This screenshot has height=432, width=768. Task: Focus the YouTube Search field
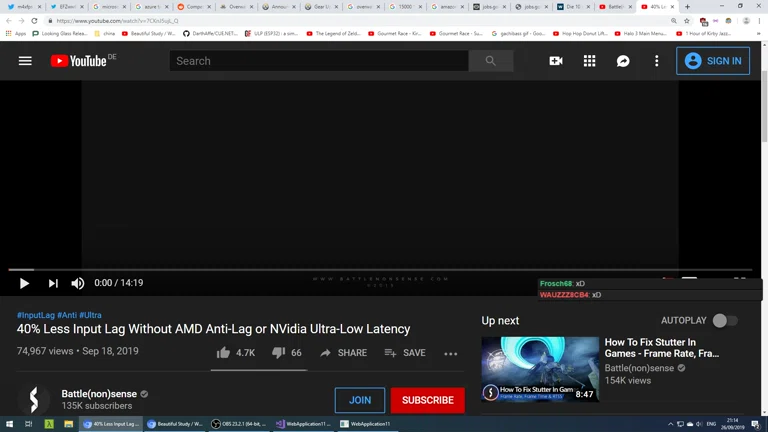click(x=319, y=61)
